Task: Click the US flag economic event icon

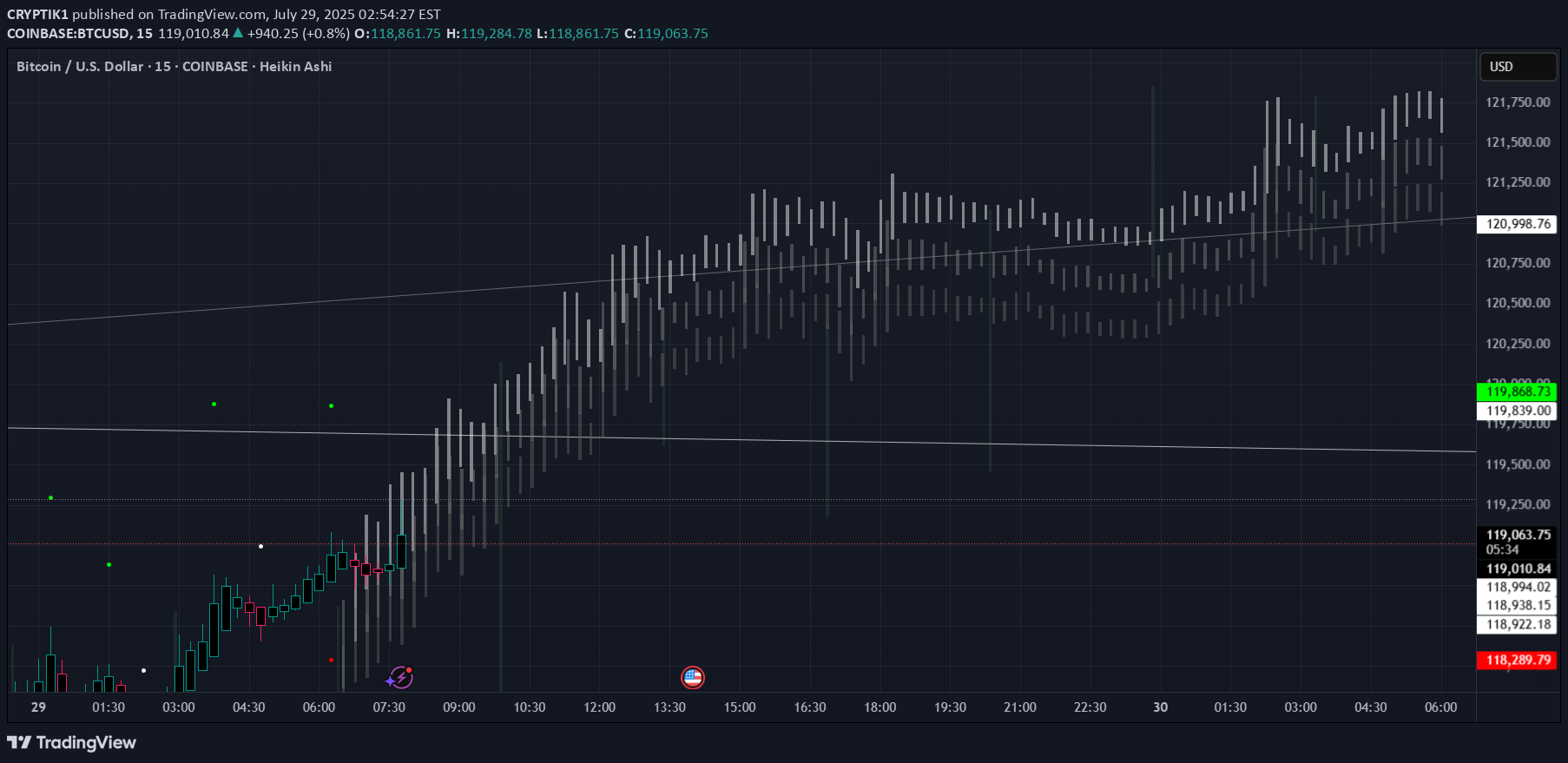Action: click(693, 677)
